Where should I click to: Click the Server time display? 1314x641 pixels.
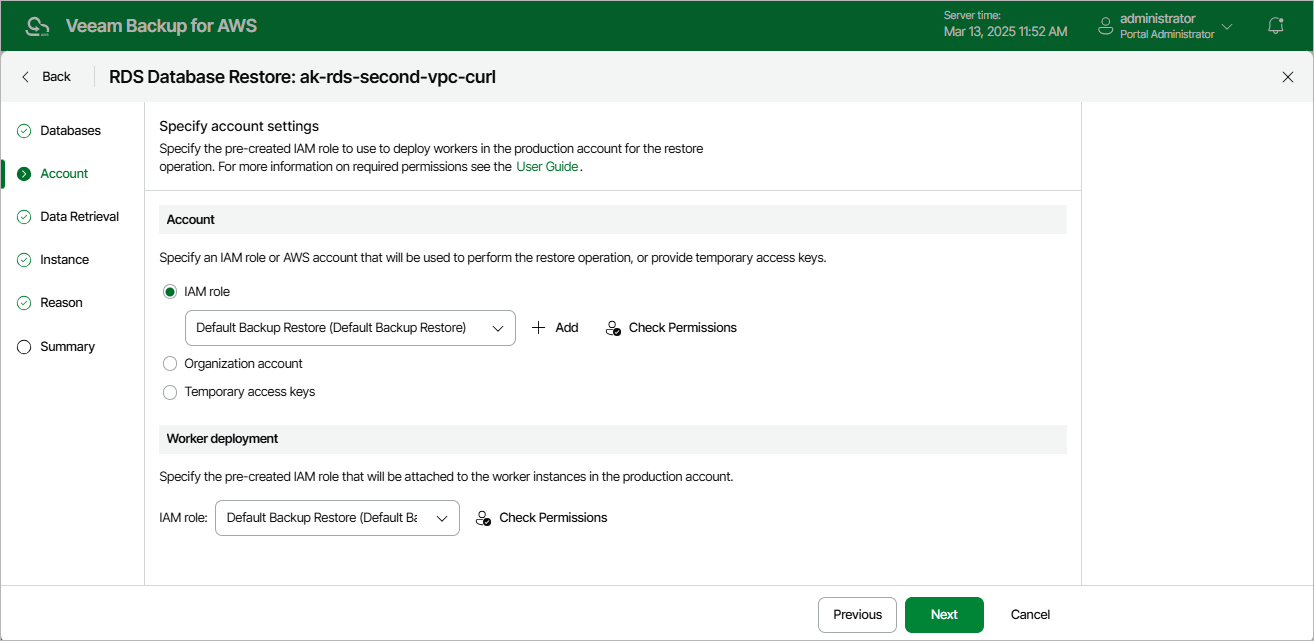tap(1005, 25)
